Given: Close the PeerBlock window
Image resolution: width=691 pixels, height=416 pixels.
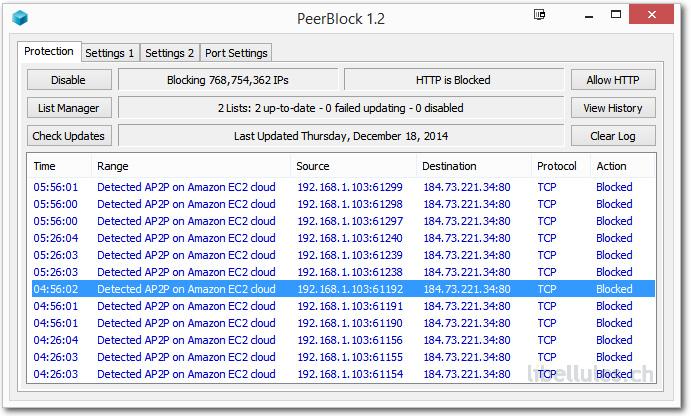Looking at the screenshot, I should (651, 15).
